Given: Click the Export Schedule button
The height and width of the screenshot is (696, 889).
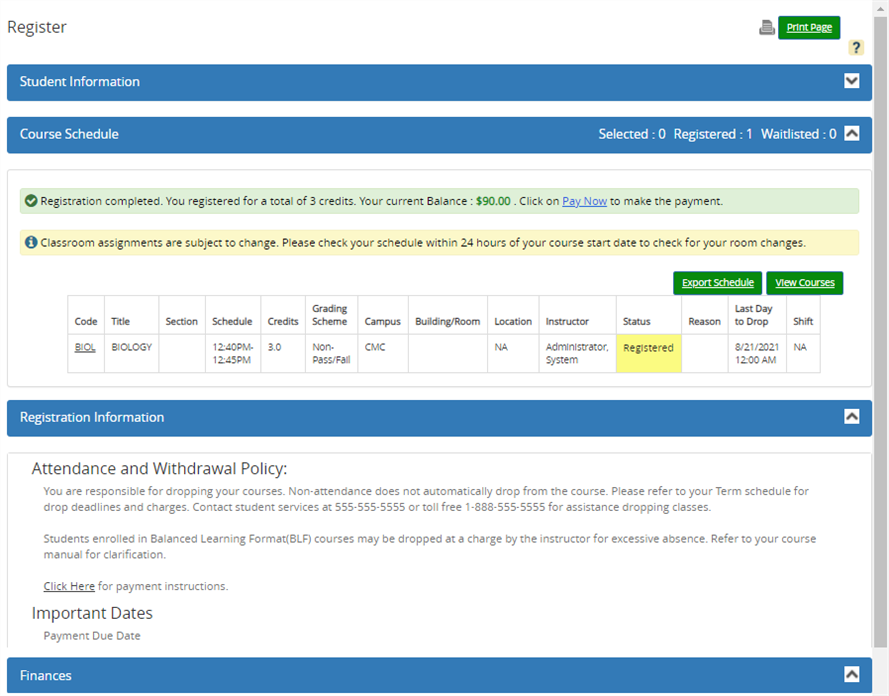Looking at the screenshot, I should click(717, 283).
